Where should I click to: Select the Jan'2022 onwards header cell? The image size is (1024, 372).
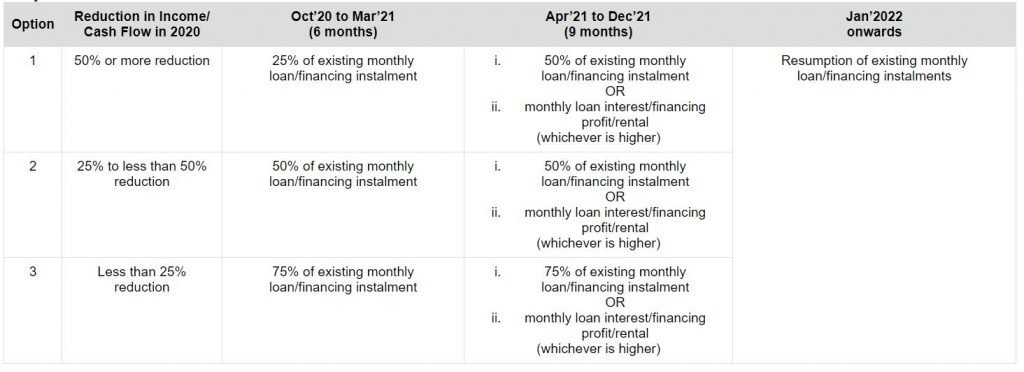click(874, 24)
